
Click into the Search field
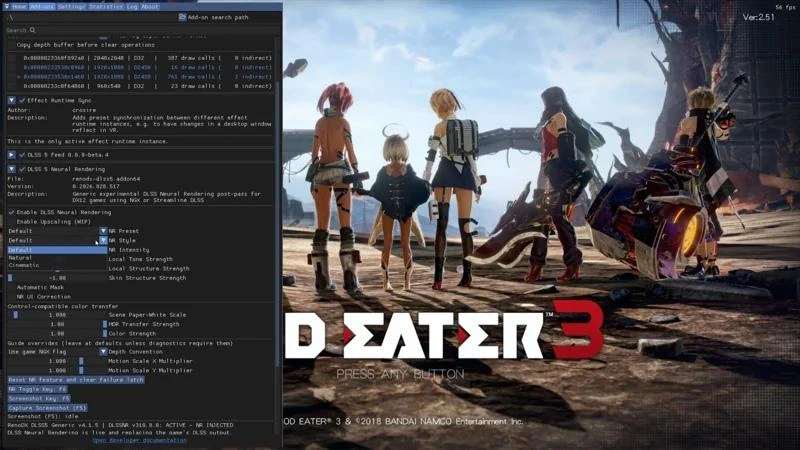click(143, 30)
